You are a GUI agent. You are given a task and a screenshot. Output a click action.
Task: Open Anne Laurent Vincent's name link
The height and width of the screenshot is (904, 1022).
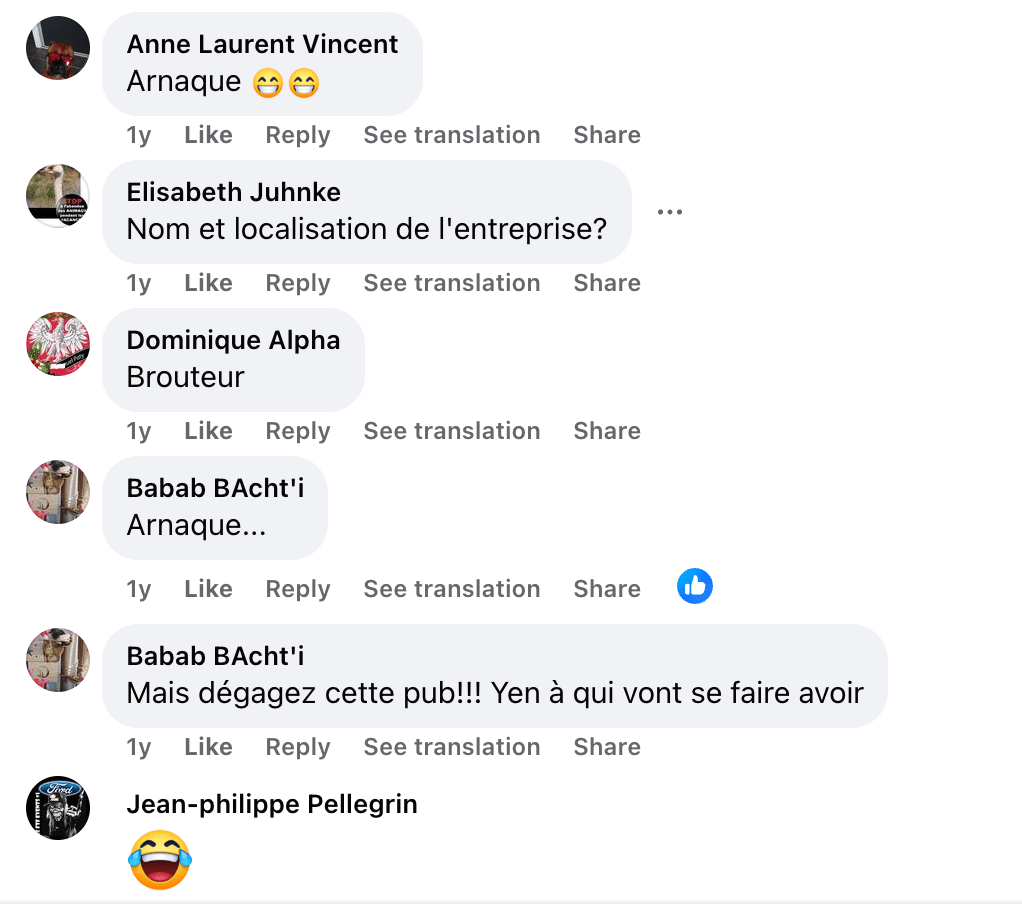click(263, 44)
